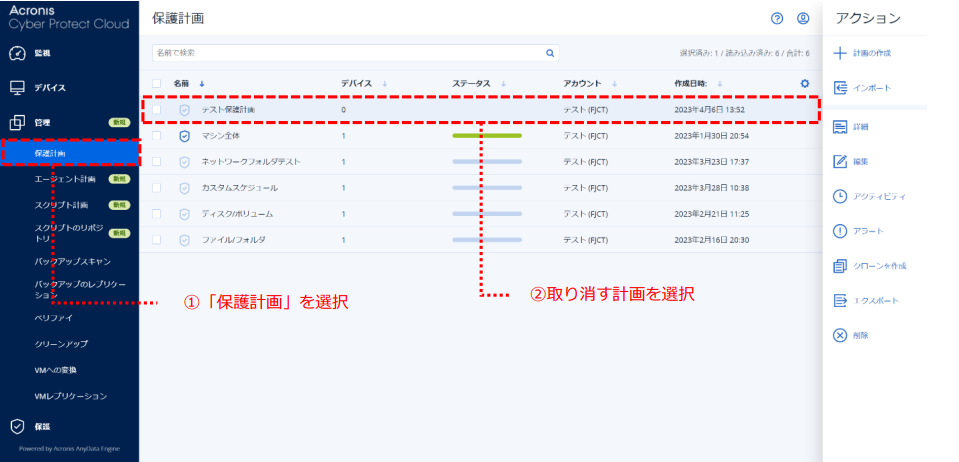Click the search magnifier icon

tap(549, 53)
